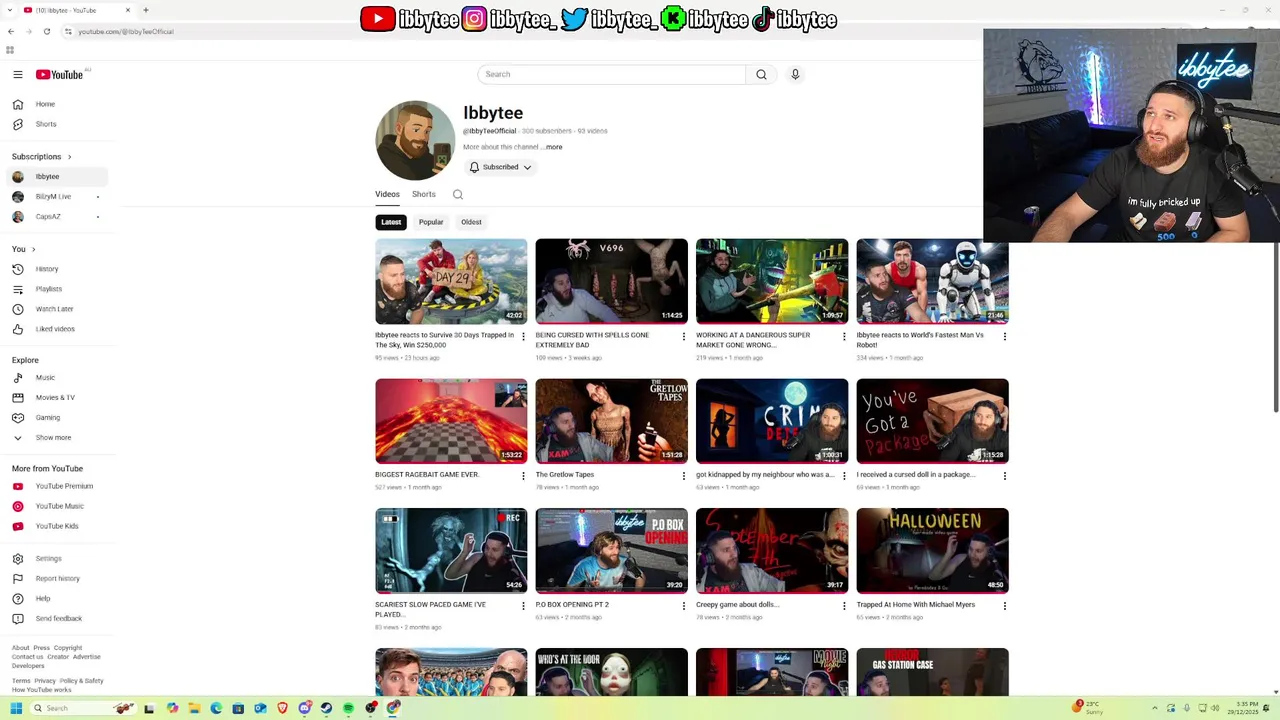Open Report history
This screenshot has height=720, width=1280.
(56, 578)
